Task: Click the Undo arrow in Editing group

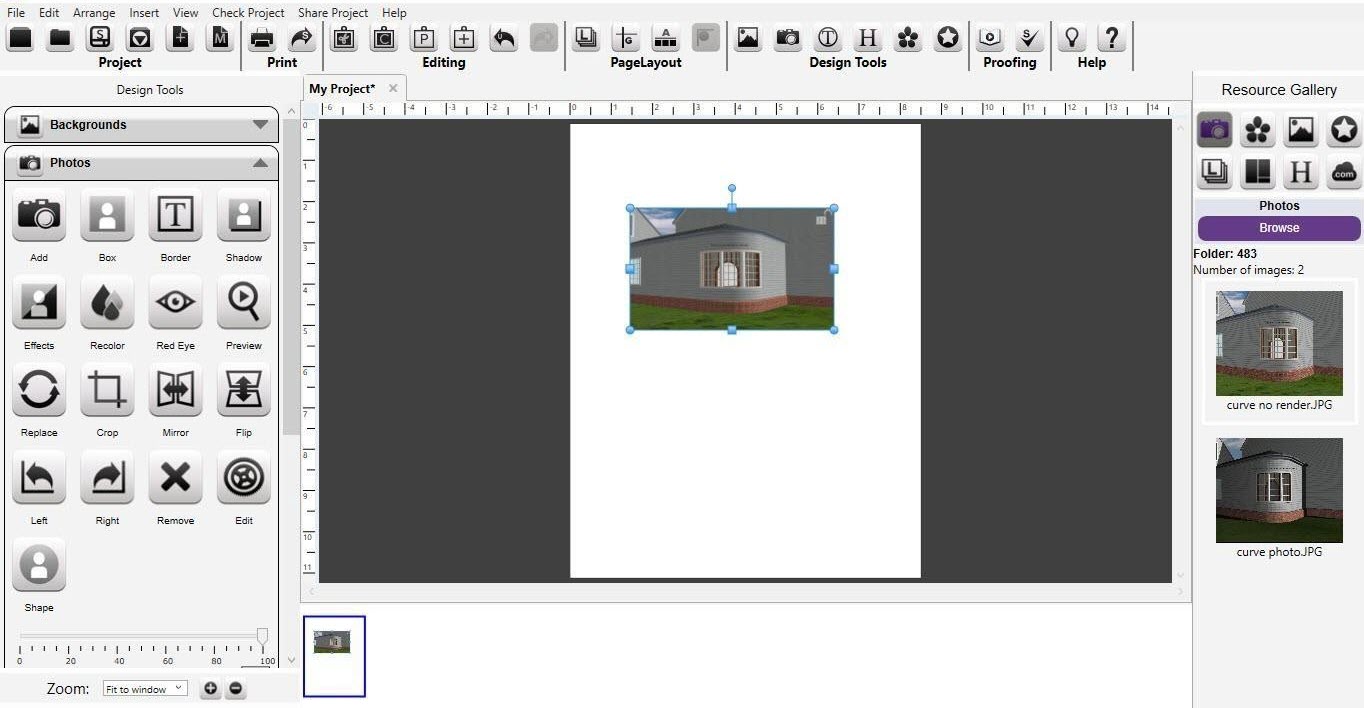Action: pyautogui.click(x=504, y=38)
